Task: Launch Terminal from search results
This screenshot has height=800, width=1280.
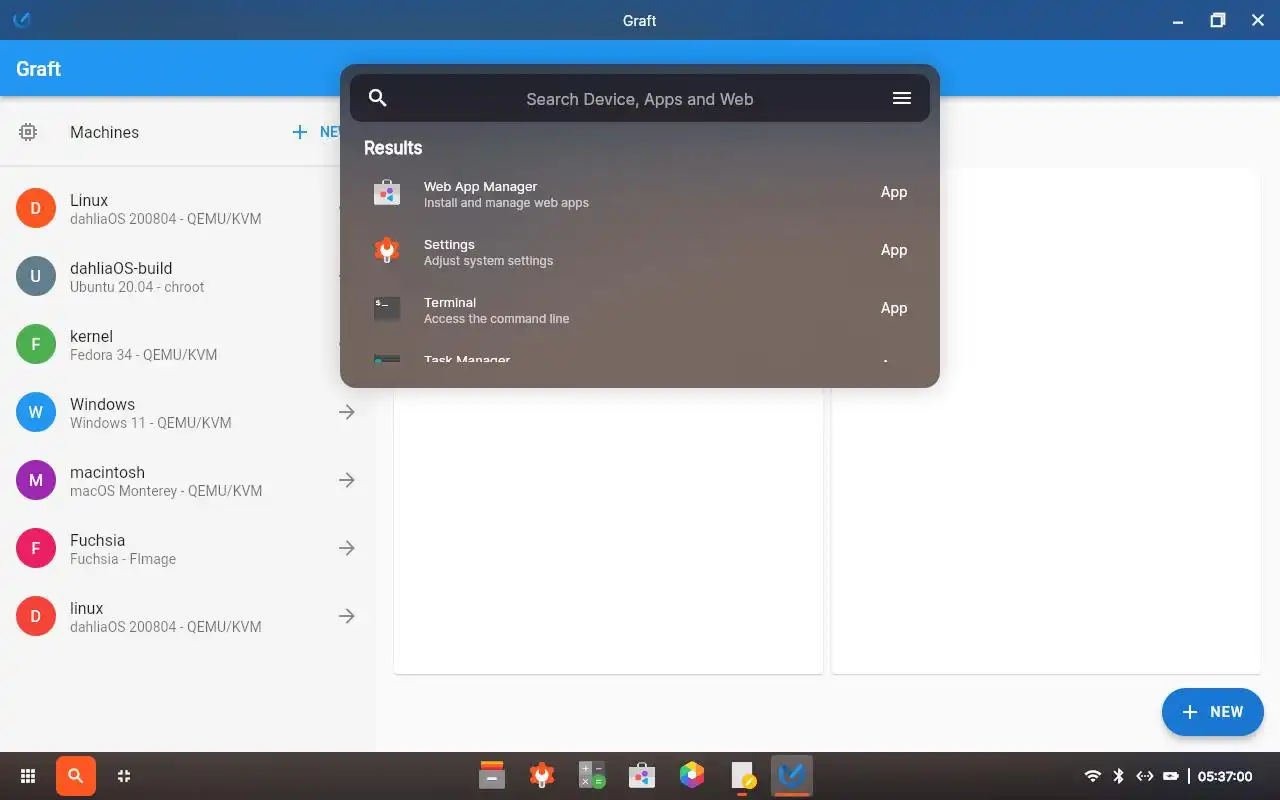Action: [x=640, y=309]
